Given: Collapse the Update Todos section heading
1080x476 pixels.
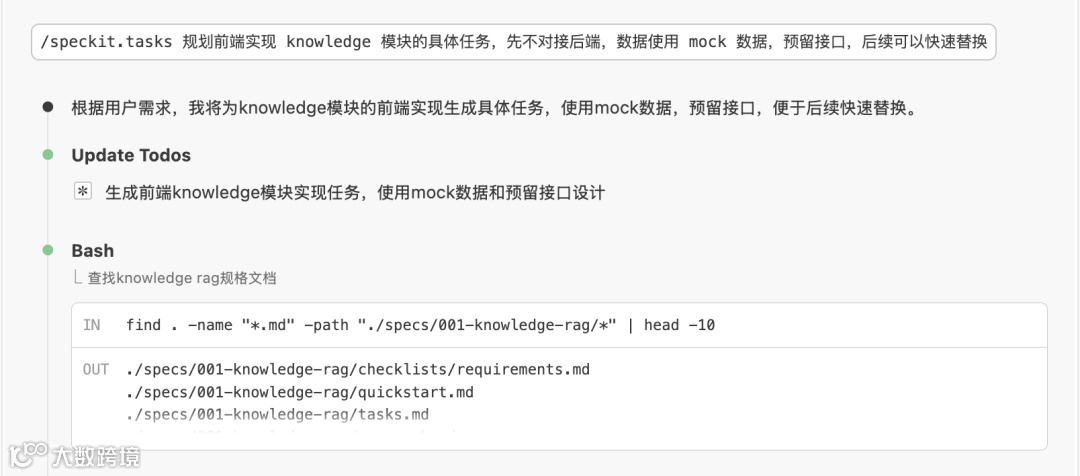Looking at the screenshot, I should pyautogui.click(x=130, y=155).
